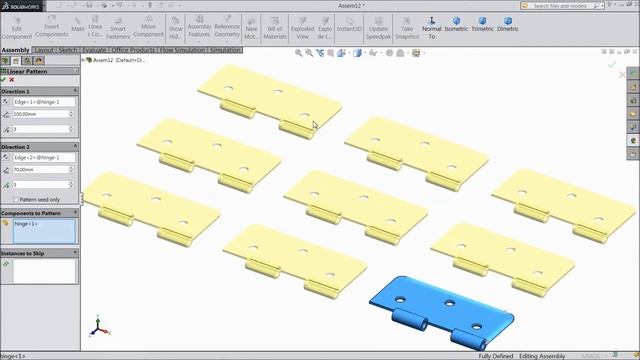Viewport: 640px width, 360px height.
Task: Reverse Direction 1 pattern direction
Action: [x=6, y=102]
